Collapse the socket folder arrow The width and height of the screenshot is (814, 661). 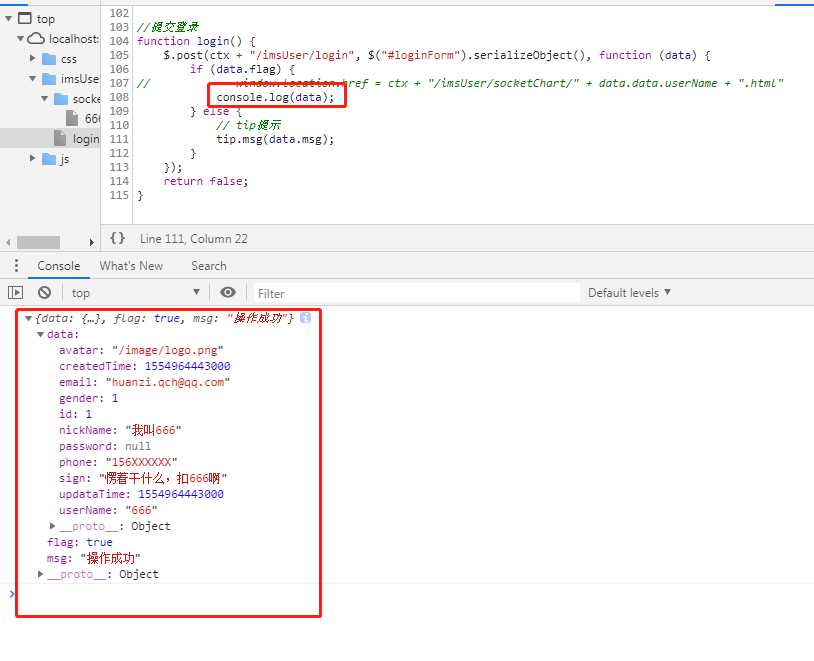point(45,99)
